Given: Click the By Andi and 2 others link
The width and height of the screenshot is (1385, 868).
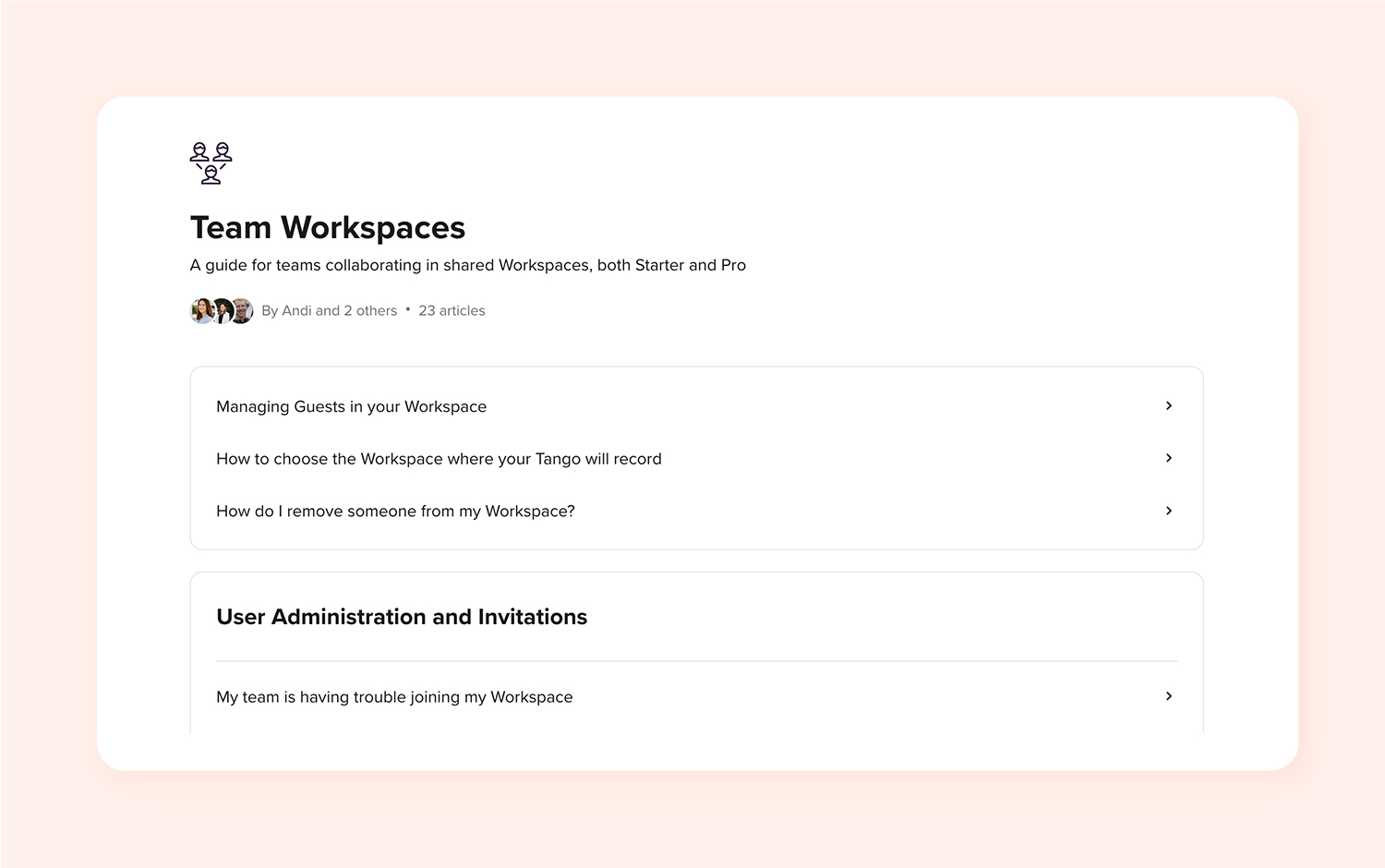Looking at the screenshot, I should pos(330,310).
